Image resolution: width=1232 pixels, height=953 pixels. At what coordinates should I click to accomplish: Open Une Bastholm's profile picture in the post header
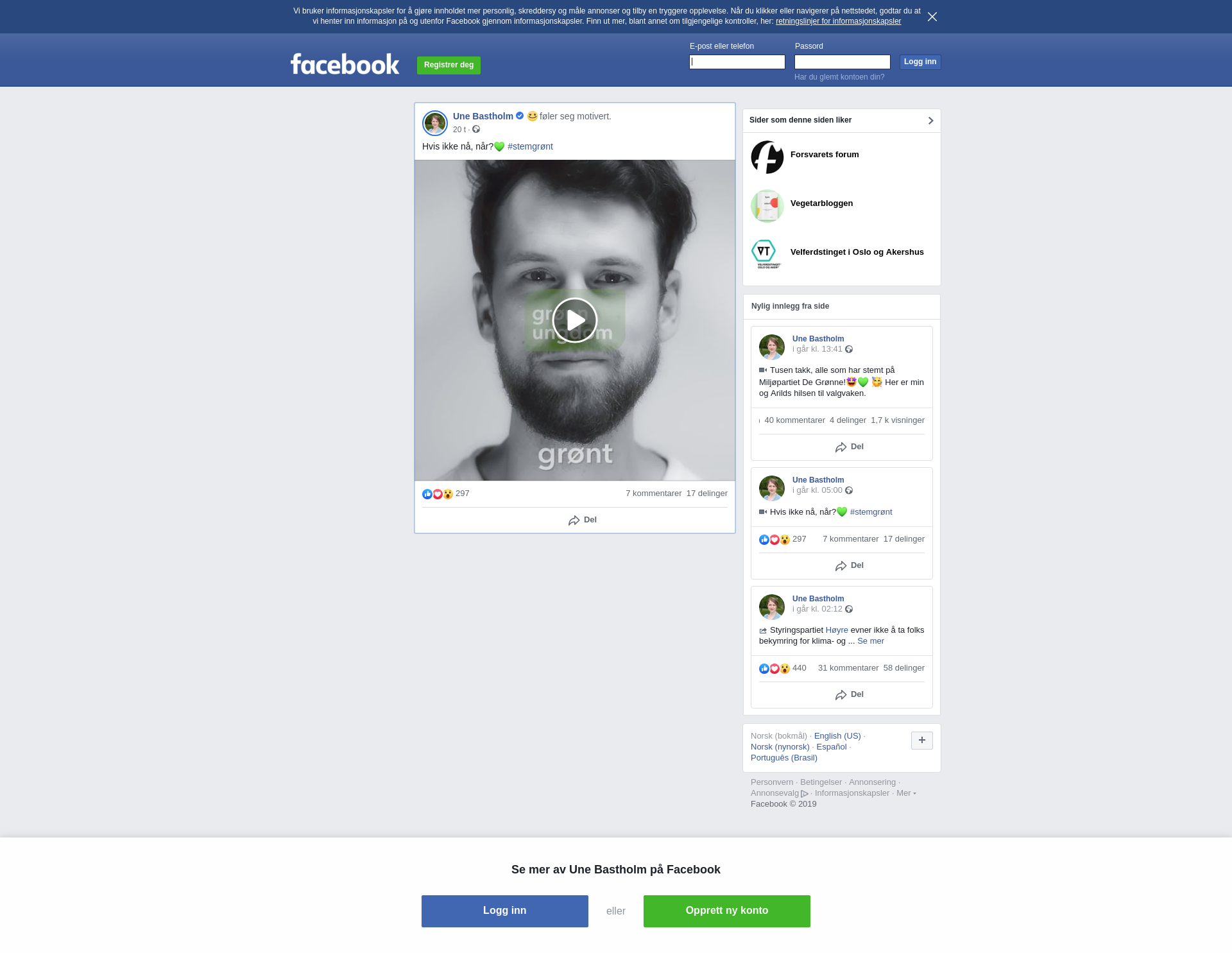pyautogui.click(x=435, y=123)
